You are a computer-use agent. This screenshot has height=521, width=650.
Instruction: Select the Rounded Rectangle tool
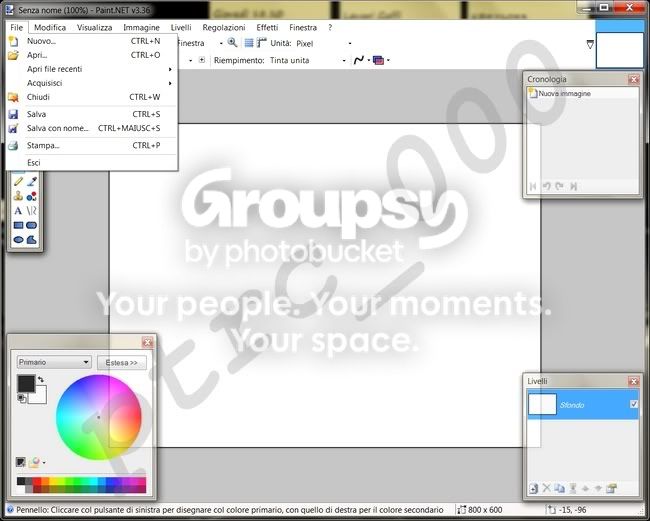tap(32, 225)
